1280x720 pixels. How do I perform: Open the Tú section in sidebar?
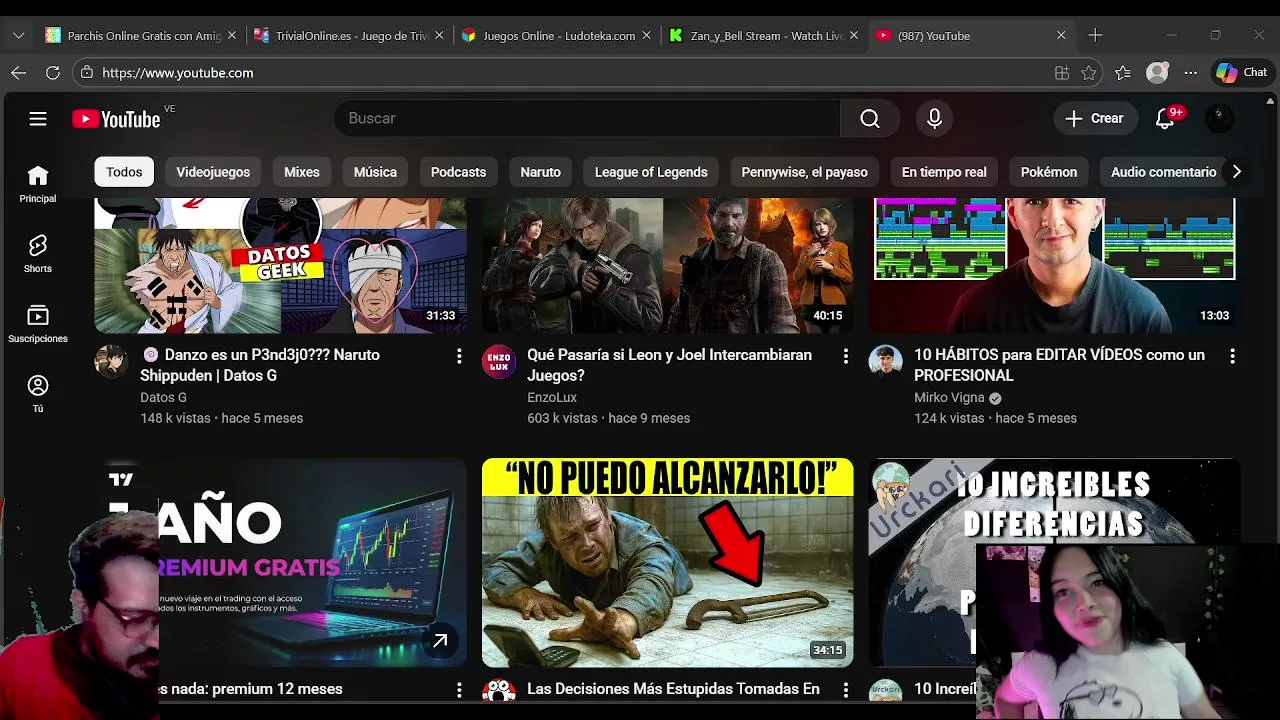[38, 394]
